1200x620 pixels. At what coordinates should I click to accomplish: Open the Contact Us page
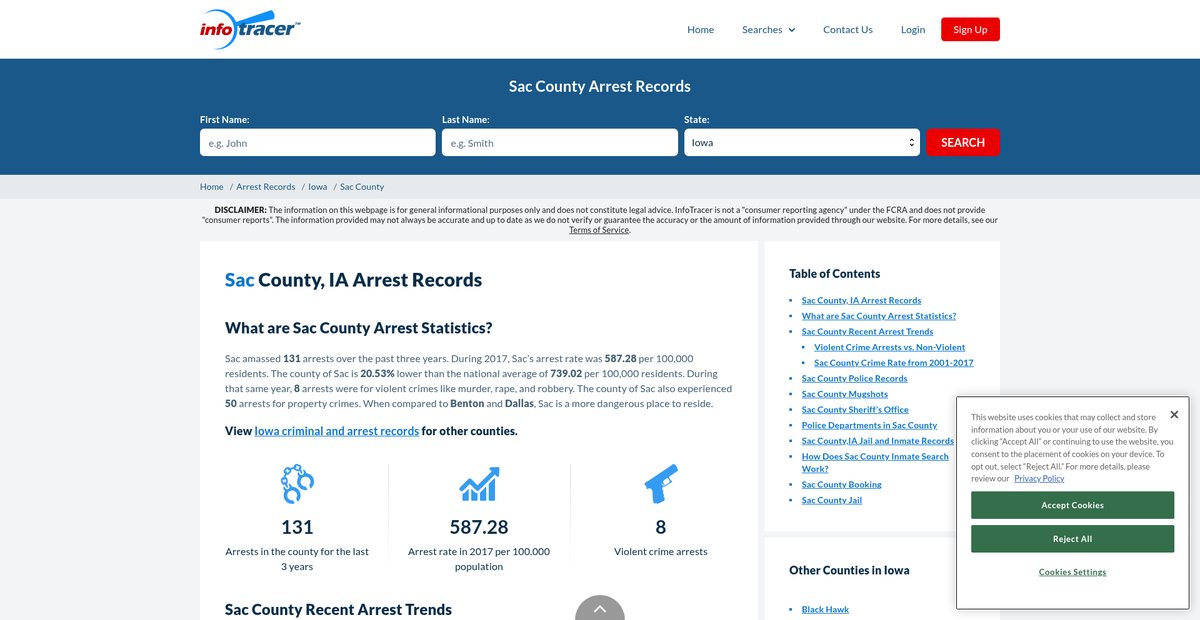click(x=848, y=30)
